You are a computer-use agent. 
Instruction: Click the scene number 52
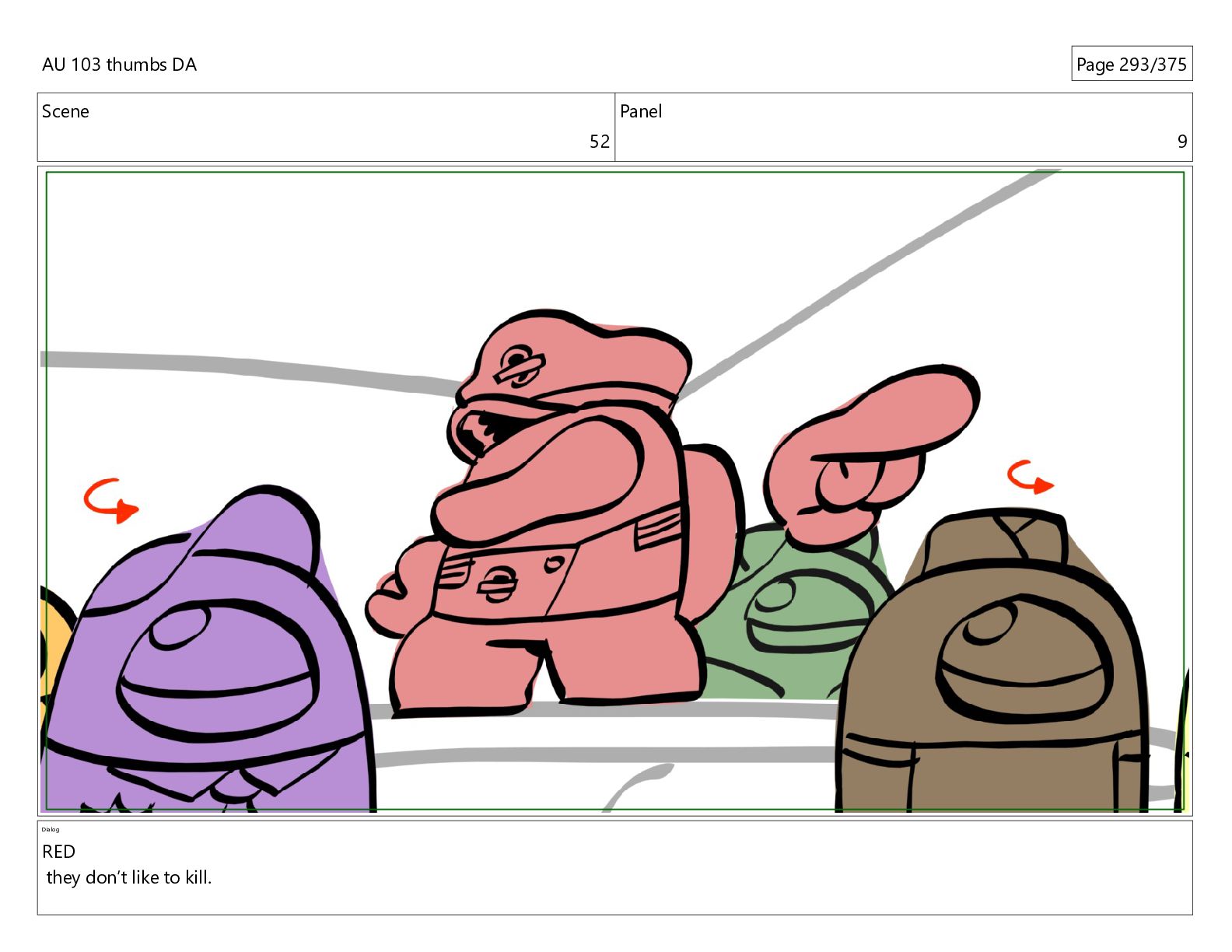[599, 142]
